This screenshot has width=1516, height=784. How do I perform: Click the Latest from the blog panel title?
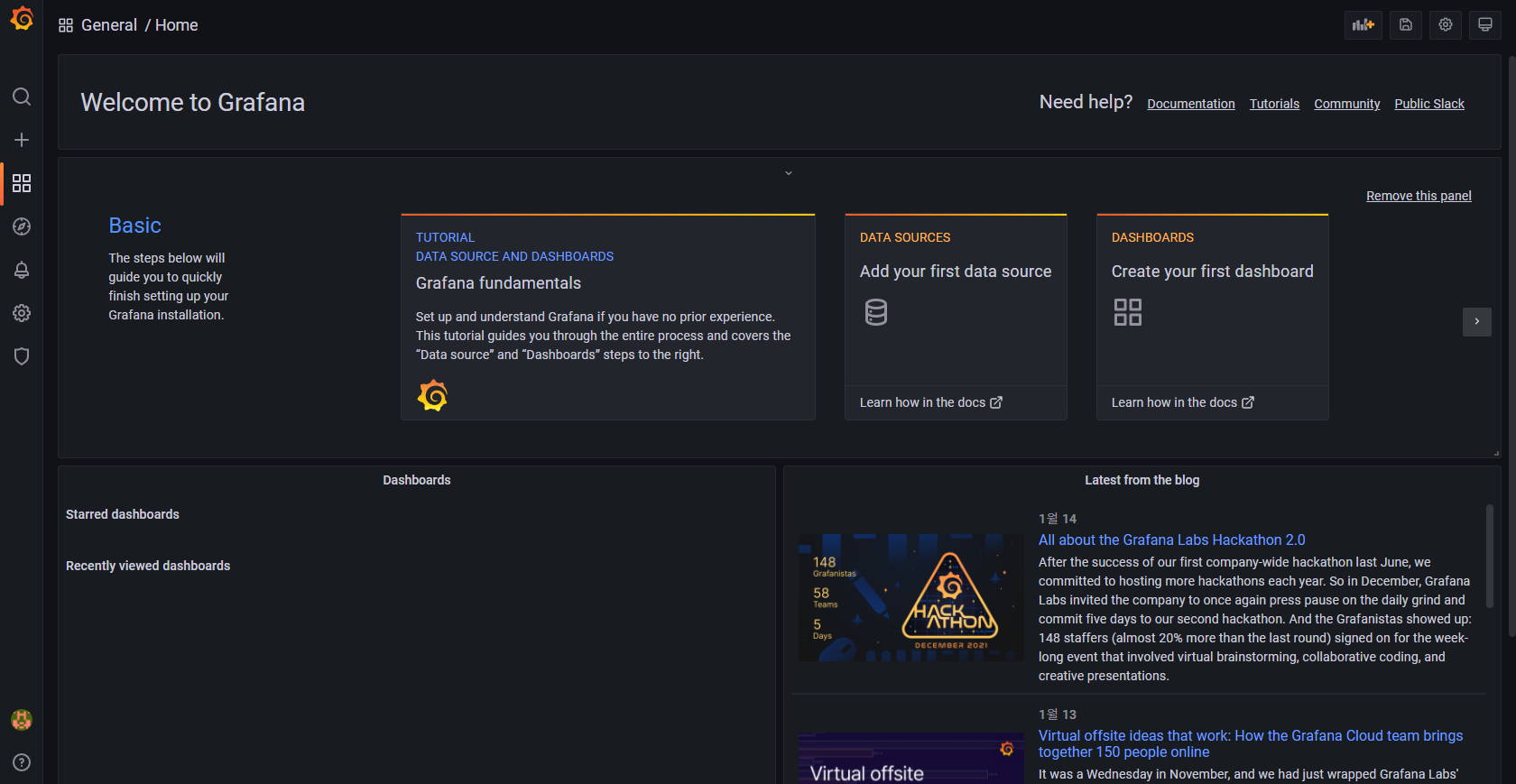click(1142, 480)
